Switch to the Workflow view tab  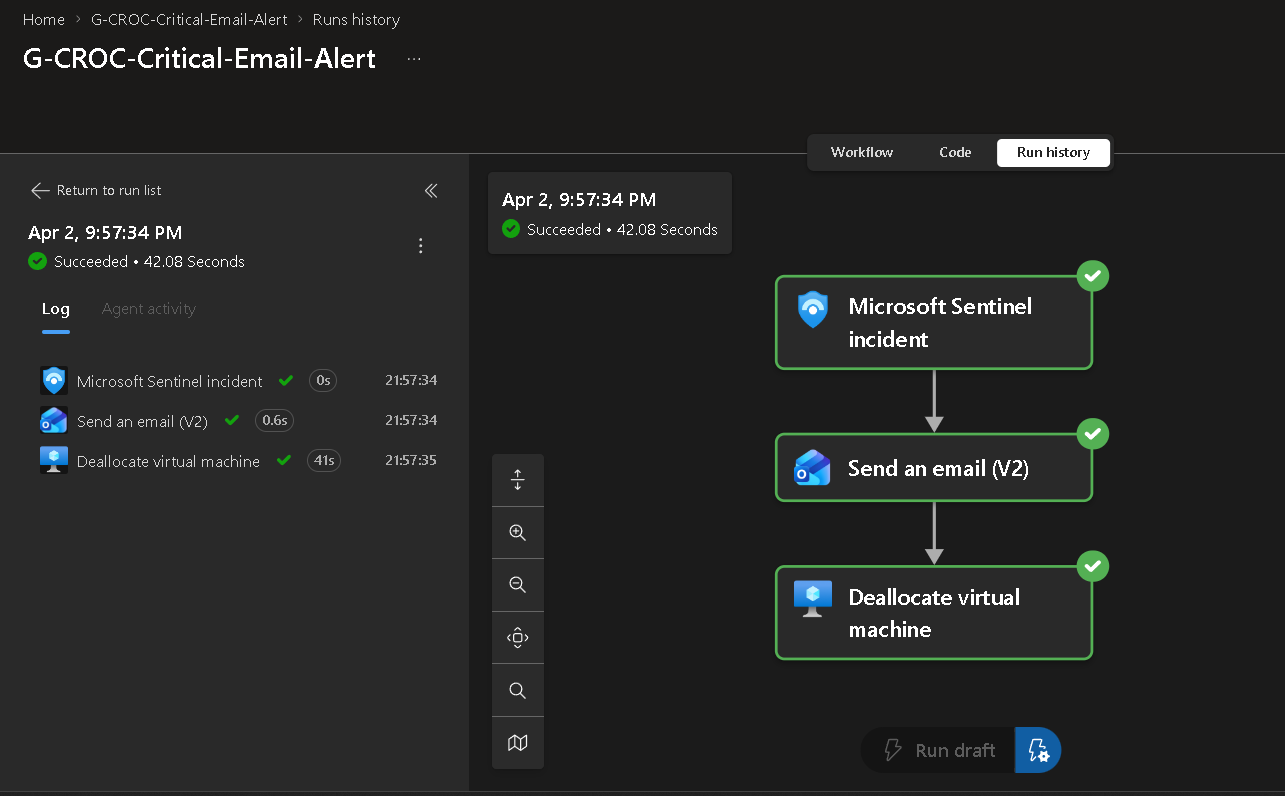tap(861, 152)
